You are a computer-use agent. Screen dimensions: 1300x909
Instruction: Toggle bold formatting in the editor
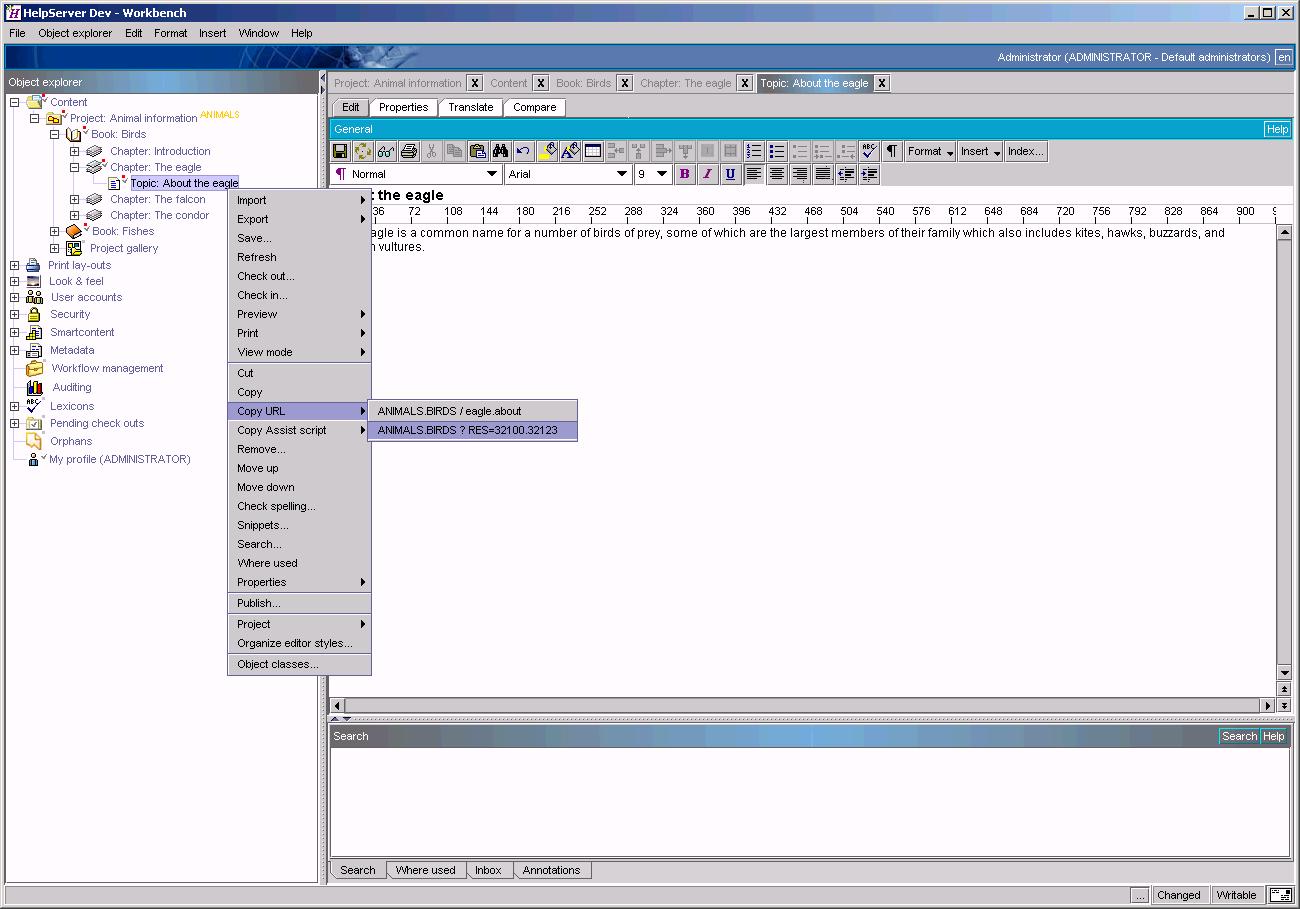click(x=684, y=173)
